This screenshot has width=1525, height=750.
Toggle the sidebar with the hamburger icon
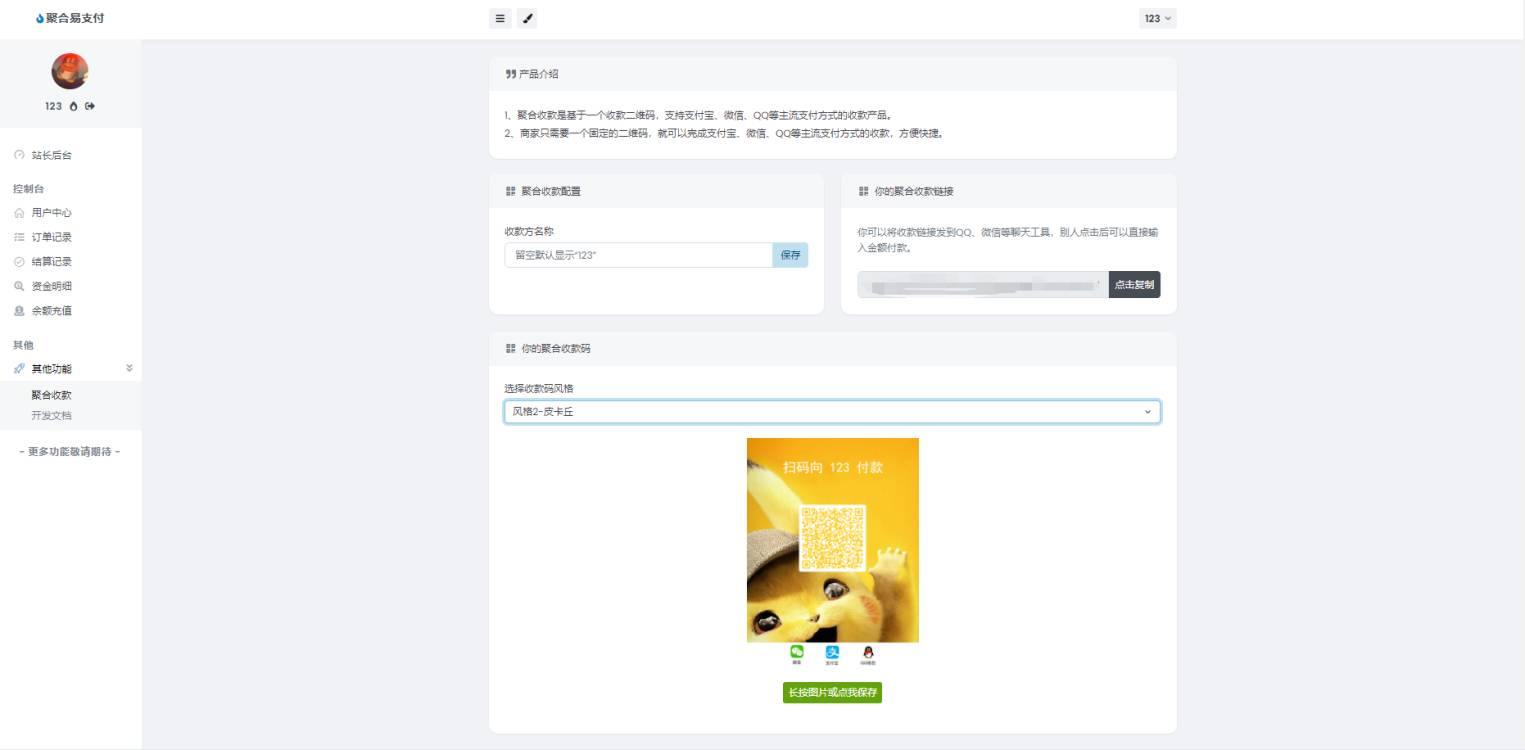(500, 18)
